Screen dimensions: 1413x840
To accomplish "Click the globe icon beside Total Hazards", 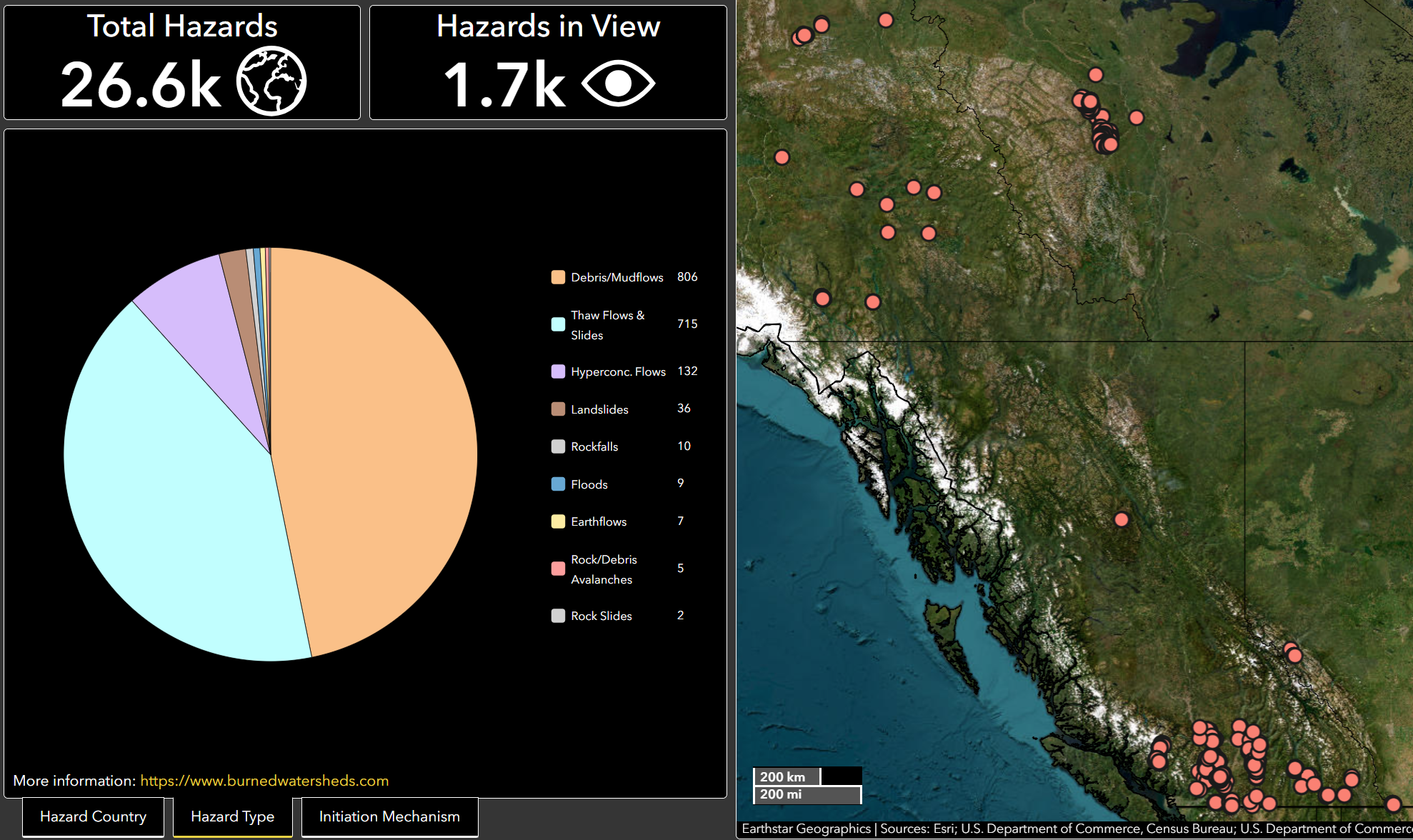I will coord(271,81).
